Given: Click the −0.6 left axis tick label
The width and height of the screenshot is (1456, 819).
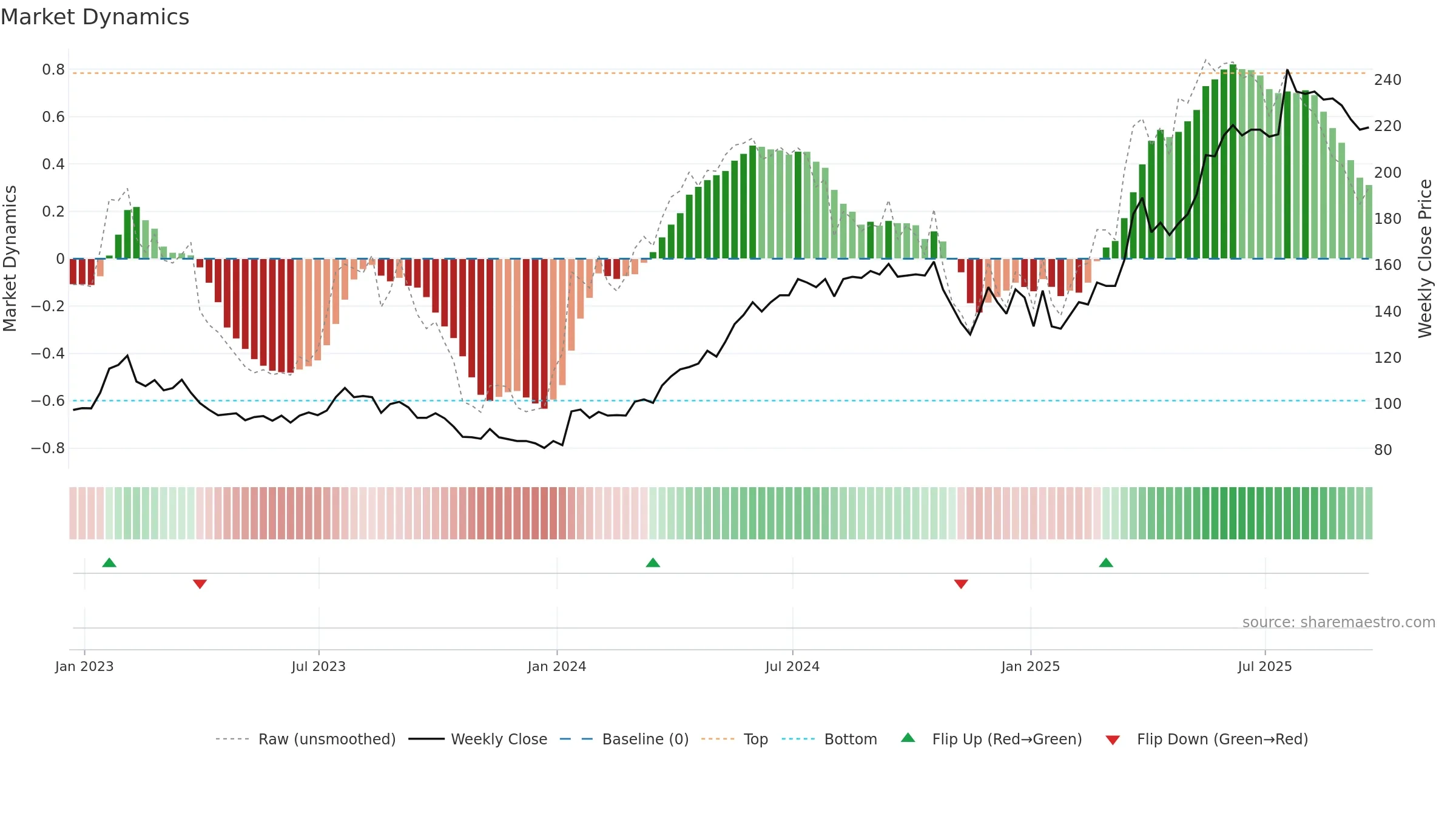Looking at the screenshot, I should pos(48,400).
